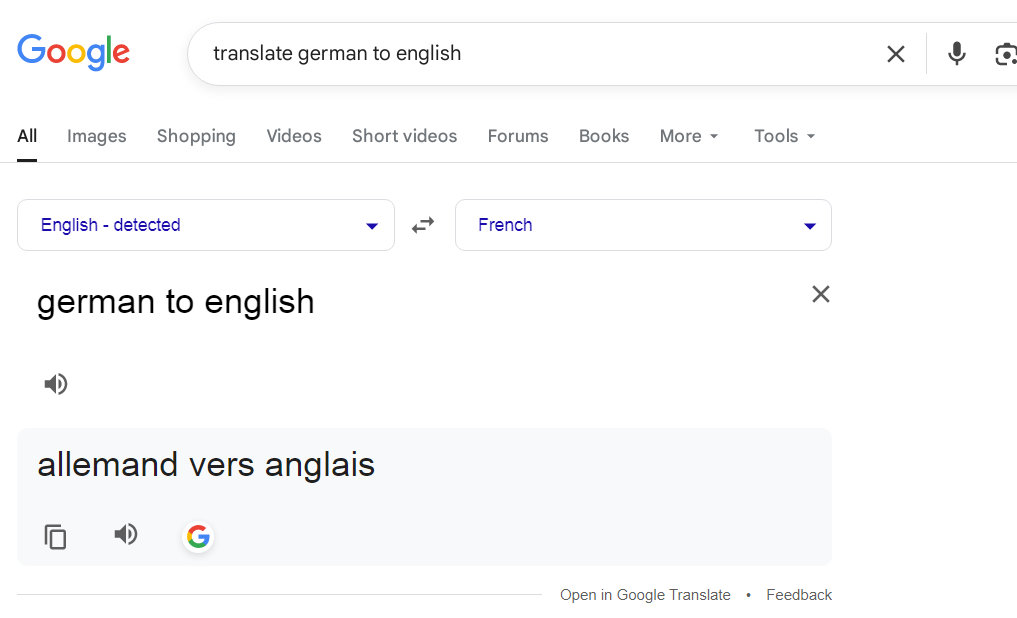Clear the search box text
The height and width of the screenshot is (618, 1017).
pyautogui.click(x=895, y=54)
